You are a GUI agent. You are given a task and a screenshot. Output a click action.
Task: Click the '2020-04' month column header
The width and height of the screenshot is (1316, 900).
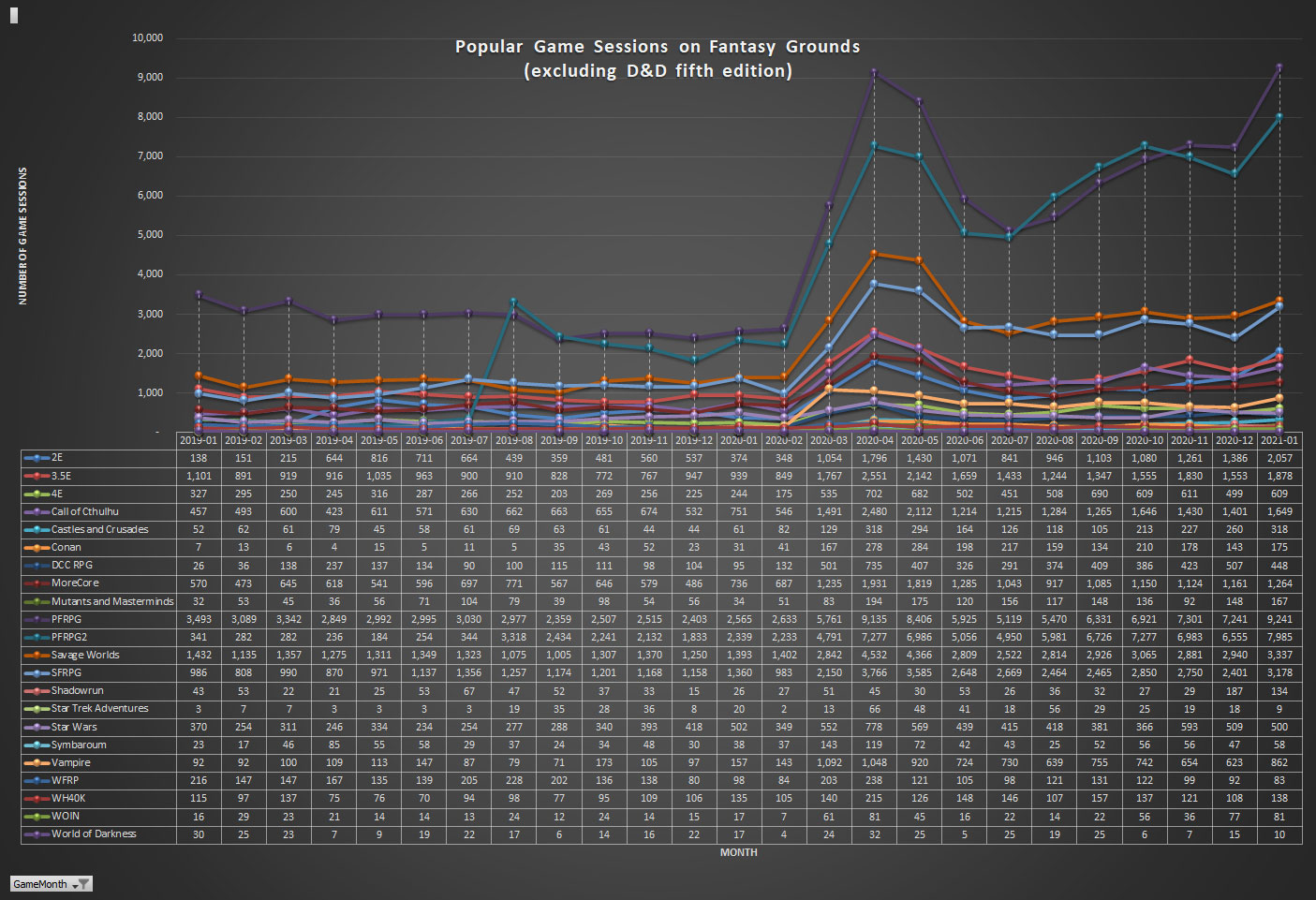click(874, 440)
